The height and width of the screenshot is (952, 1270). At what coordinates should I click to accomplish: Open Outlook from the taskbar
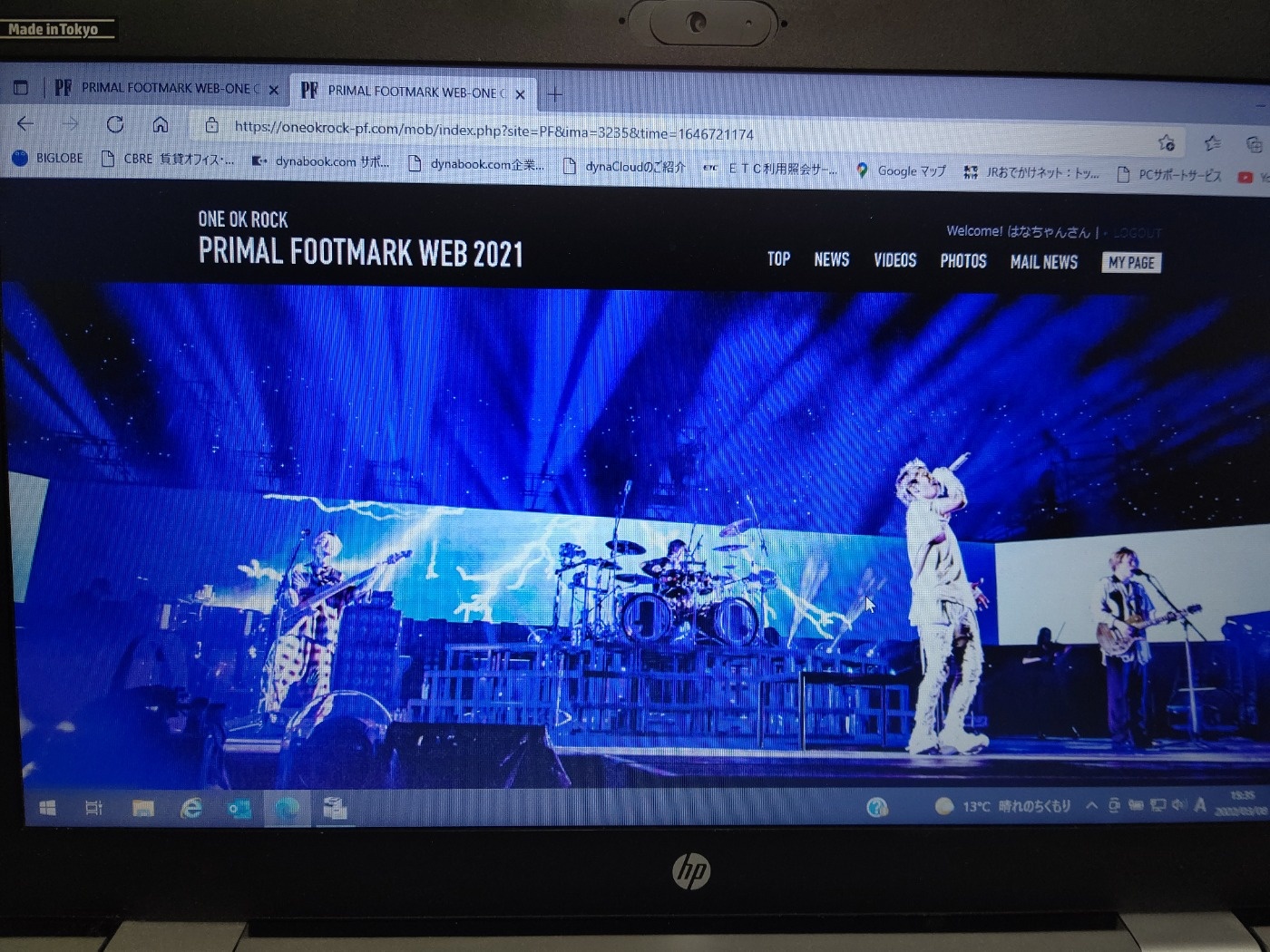coord(239,808)
